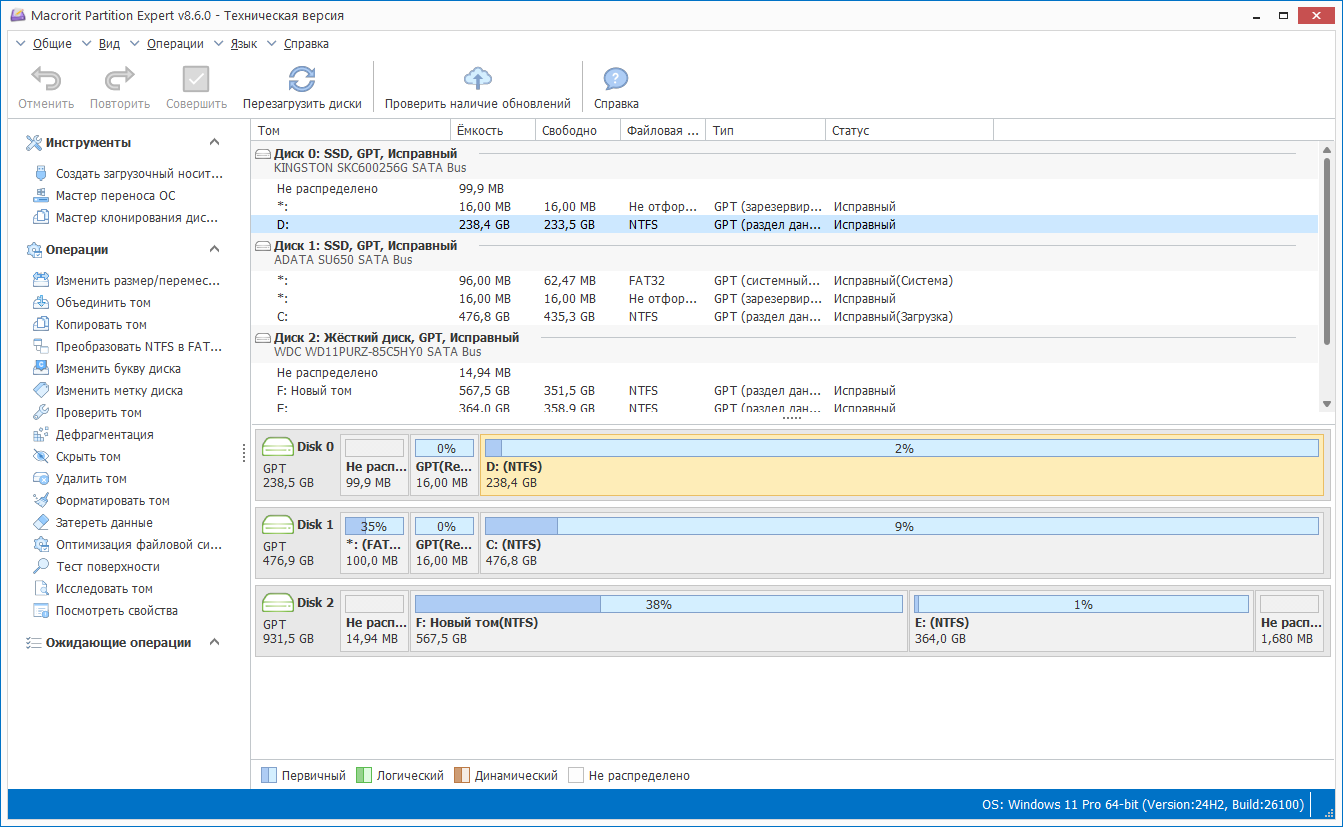The height and width of the screenshot is (827, 1343).
Task: Launch Тест поверхности from the operations list
Action: [x=108, y=567]
